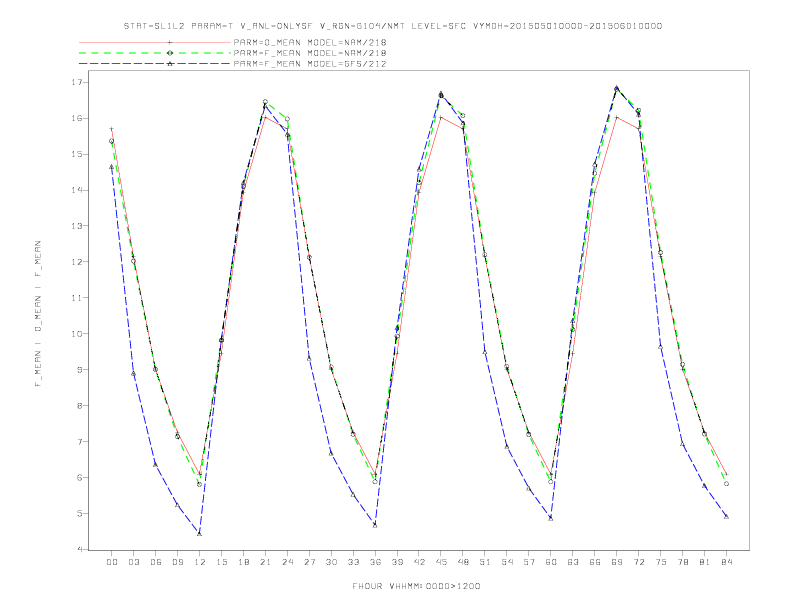Click x-axis forecast hour label 51
This screenshot has width=792, height=612.
(485, 562)
